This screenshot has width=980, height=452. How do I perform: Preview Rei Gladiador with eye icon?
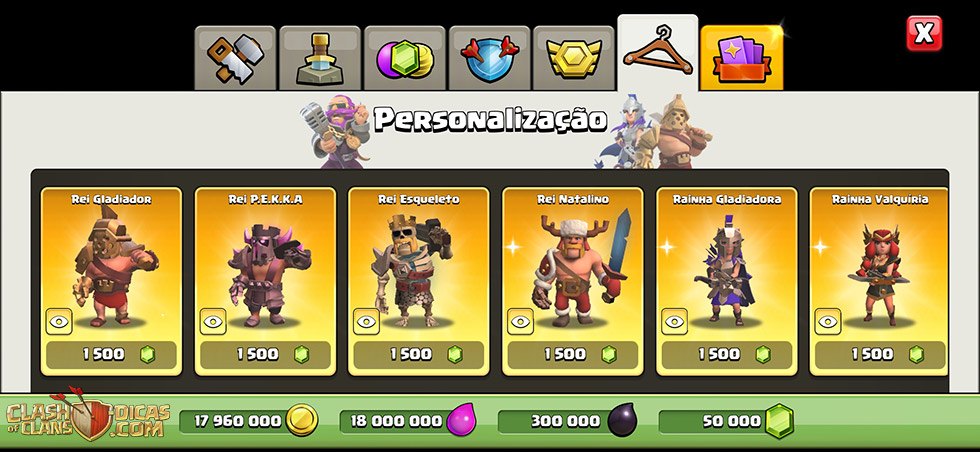pyautogui.click(x=59, y=321)
